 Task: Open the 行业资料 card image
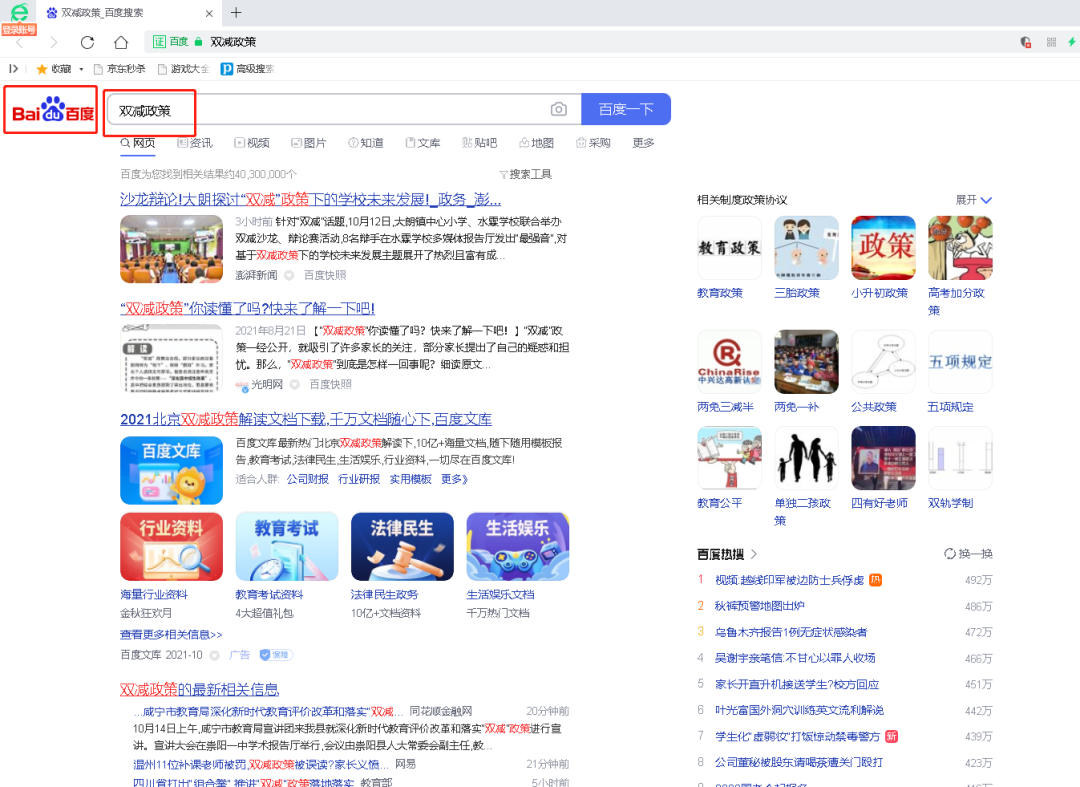pyautogui.click(x=172, y=547)
